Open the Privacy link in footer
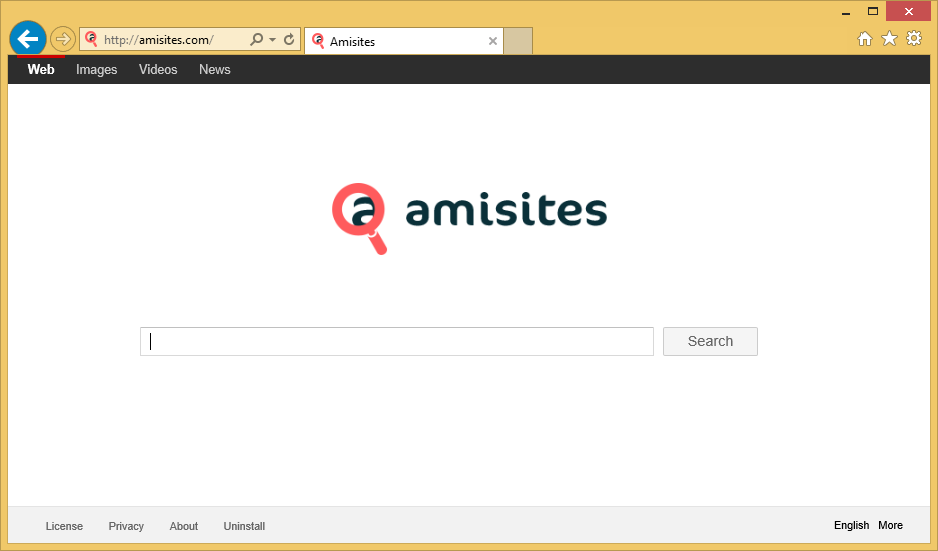This screenshot has width=938, height=551. (x=126, y=526)
